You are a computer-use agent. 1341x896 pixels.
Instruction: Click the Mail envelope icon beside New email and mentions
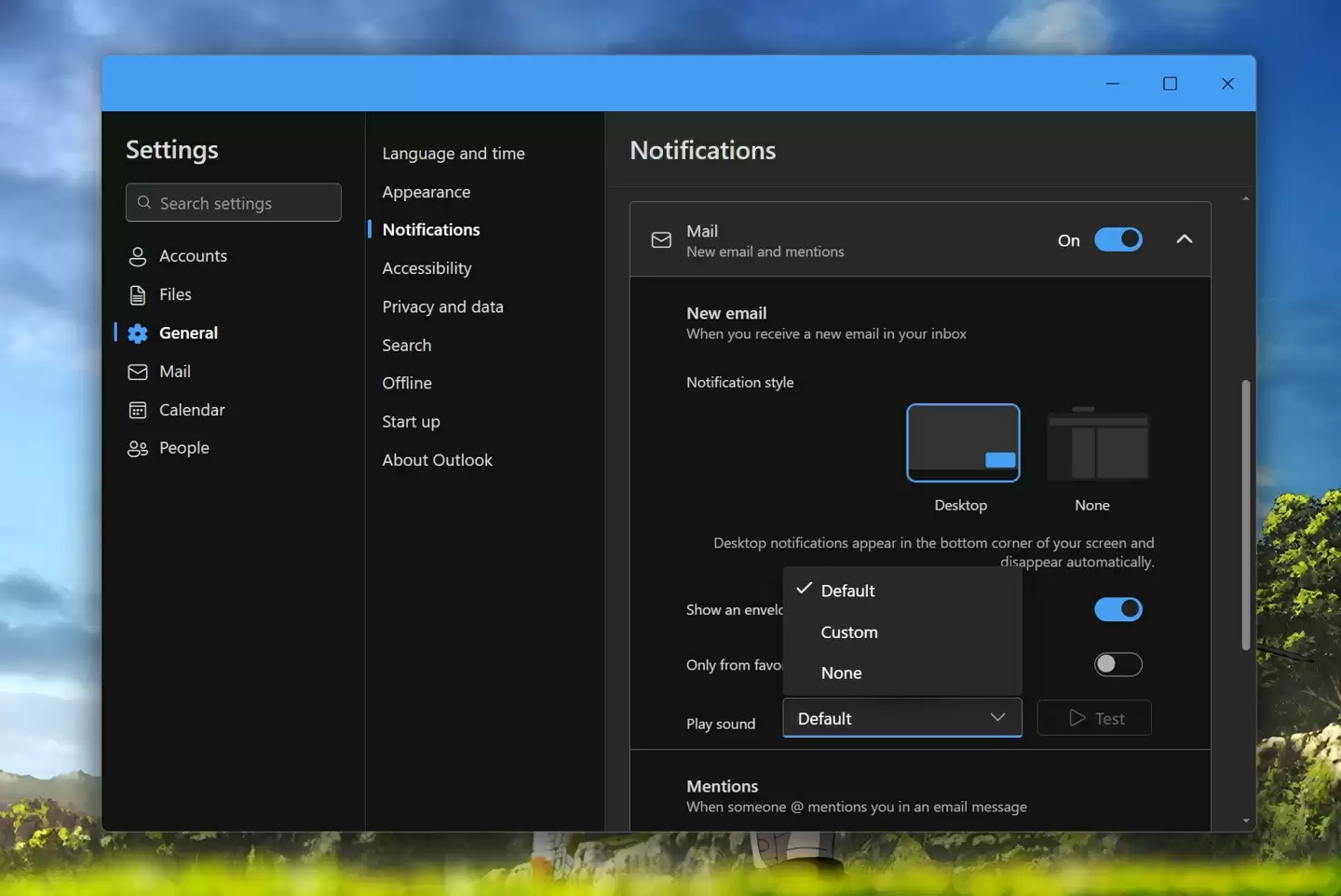tap(661, 239)
